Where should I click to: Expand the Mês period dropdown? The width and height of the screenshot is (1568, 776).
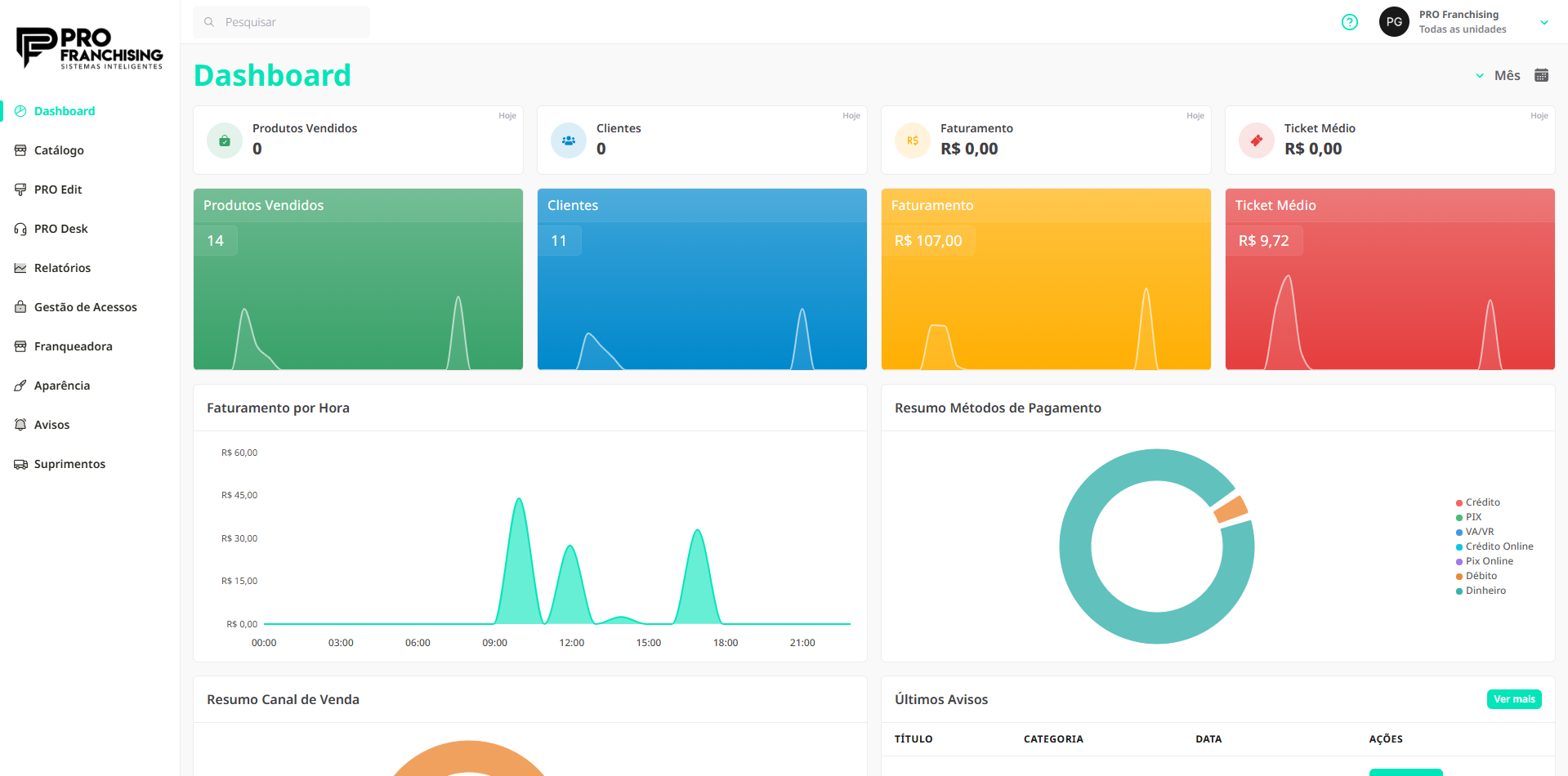pos(1499,75)
